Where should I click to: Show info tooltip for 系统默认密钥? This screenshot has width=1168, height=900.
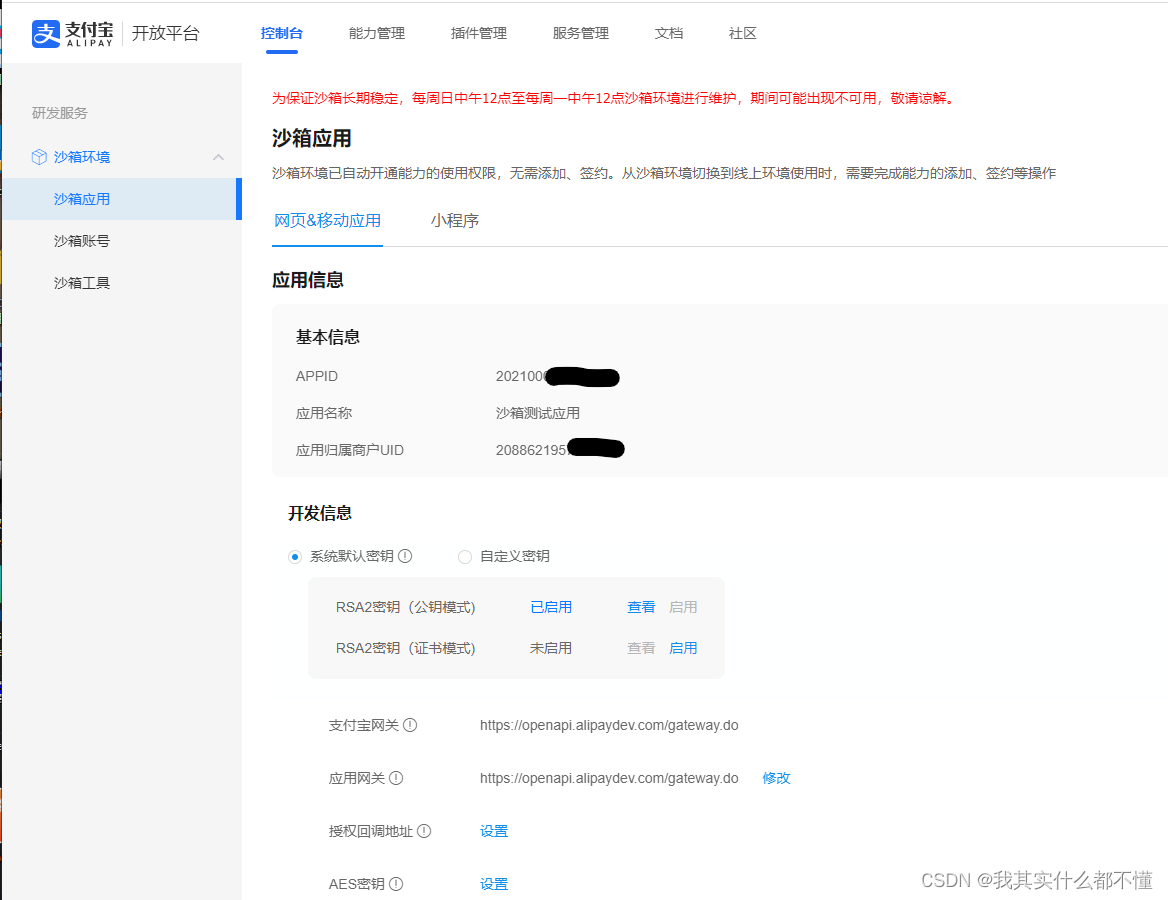(x=405, y=556)
